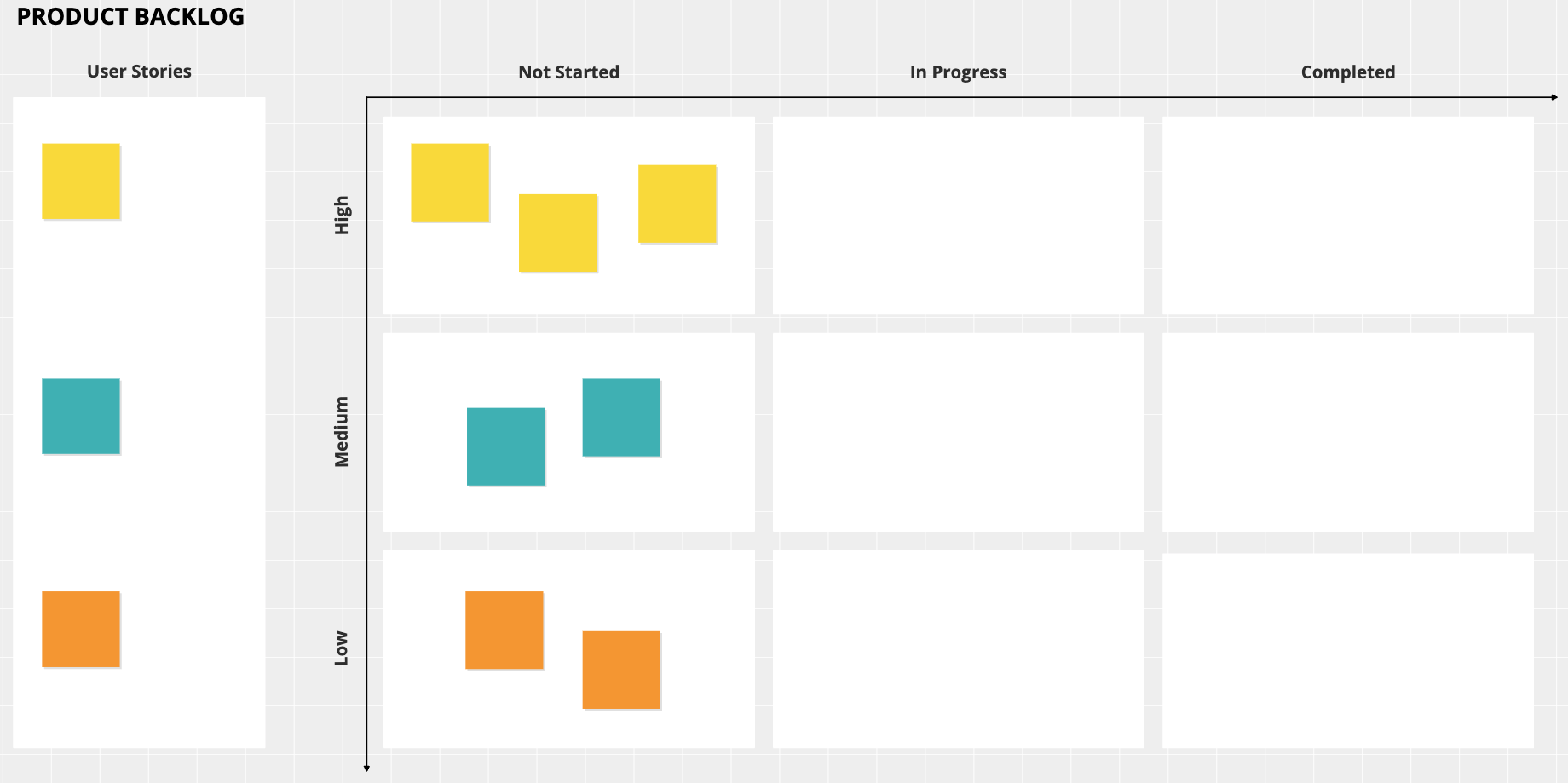Click the empty Completed Medium priority cell
Viewport: 1568px width, 783px height.
1347,432
